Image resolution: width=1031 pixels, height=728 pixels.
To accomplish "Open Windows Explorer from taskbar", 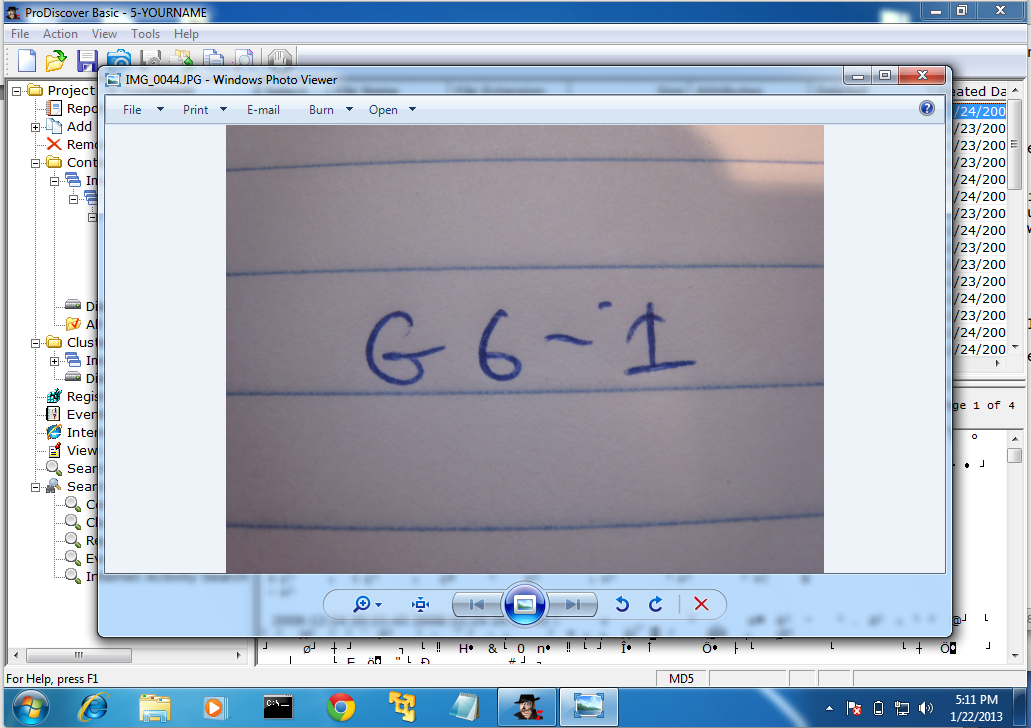I will click(155, 708).
